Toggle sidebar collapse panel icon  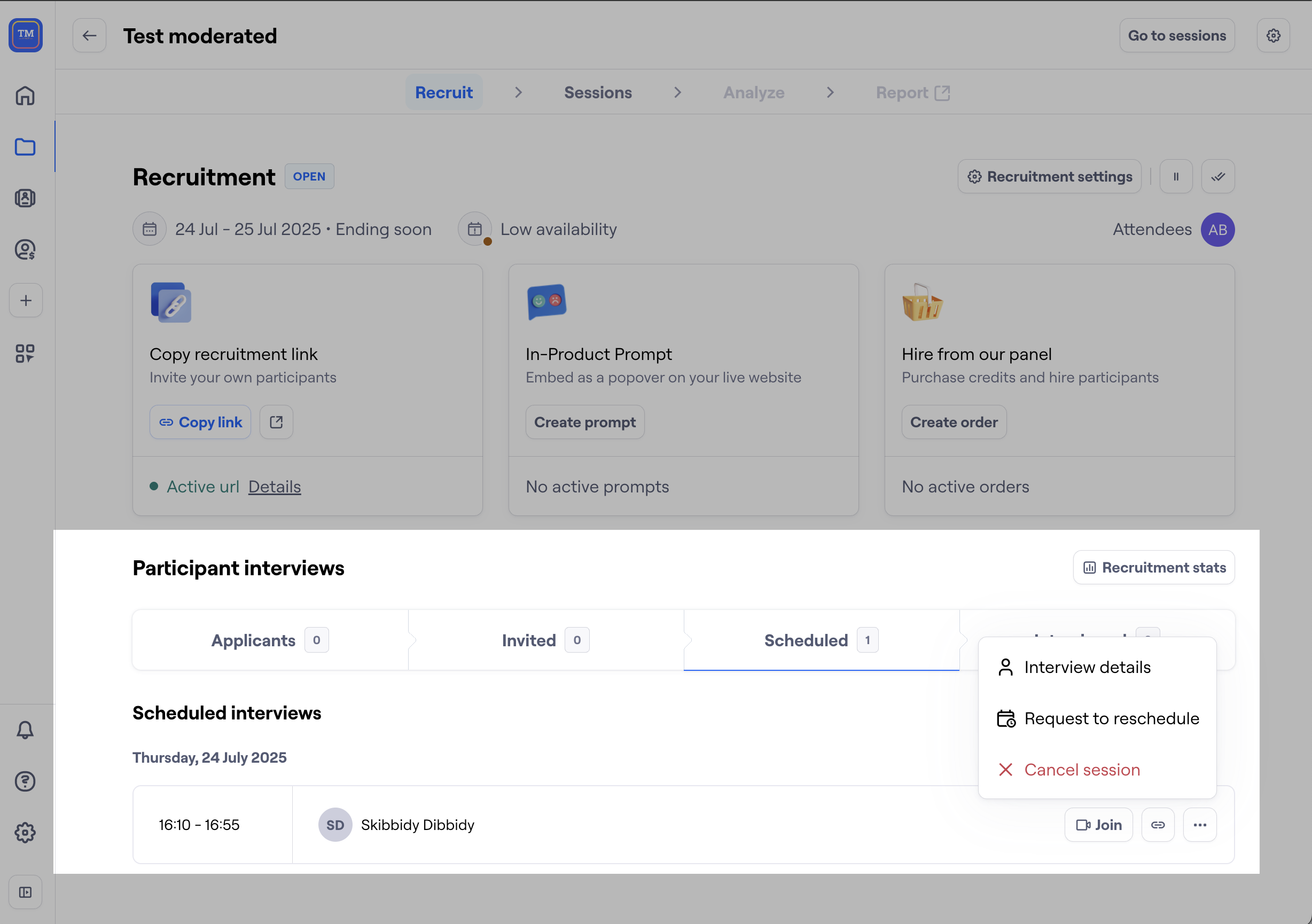pos(25,891)
